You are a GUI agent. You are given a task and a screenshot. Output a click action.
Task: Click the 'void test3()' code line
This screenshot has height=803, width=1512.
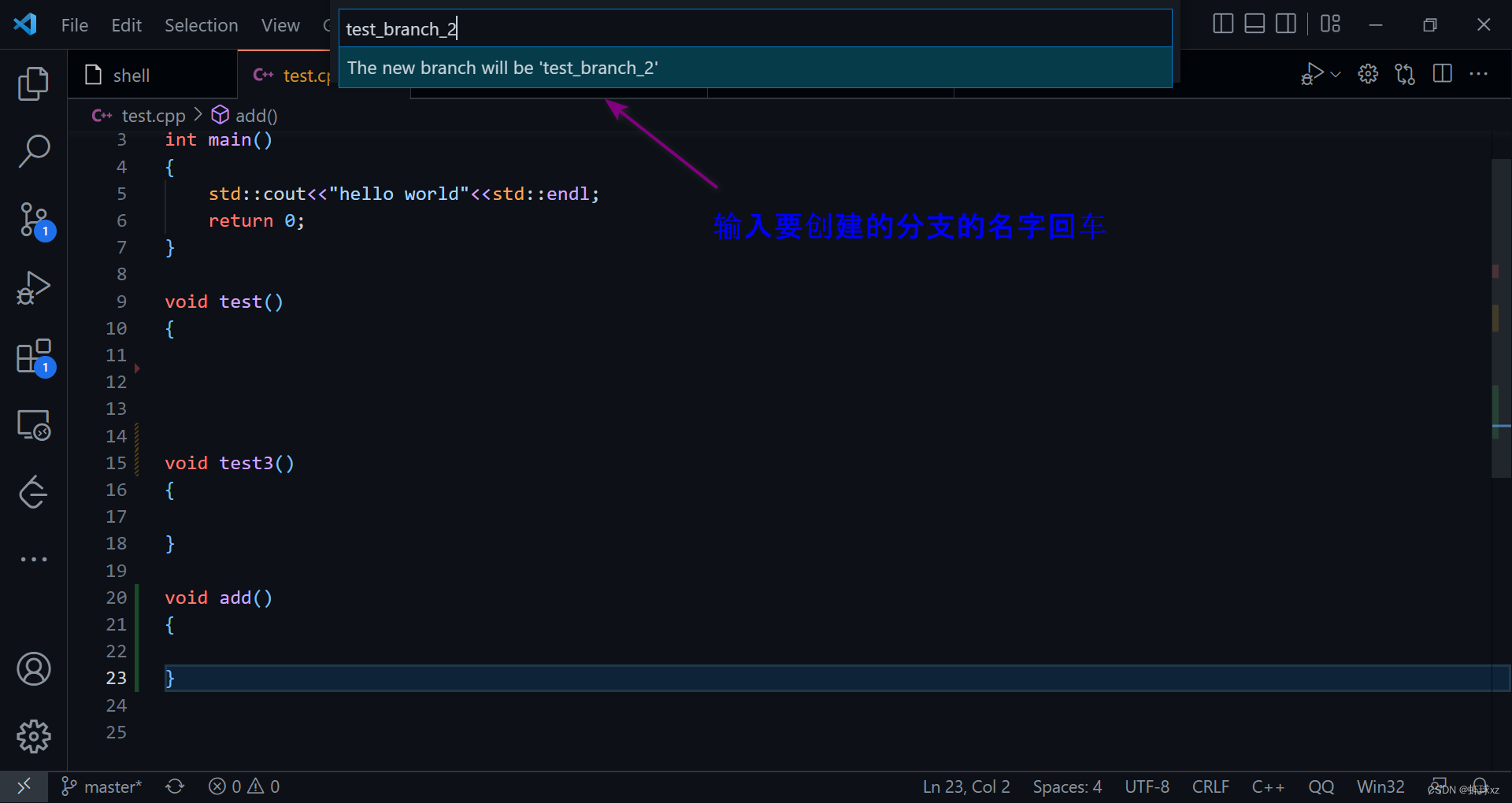click(x=229, y=464)
